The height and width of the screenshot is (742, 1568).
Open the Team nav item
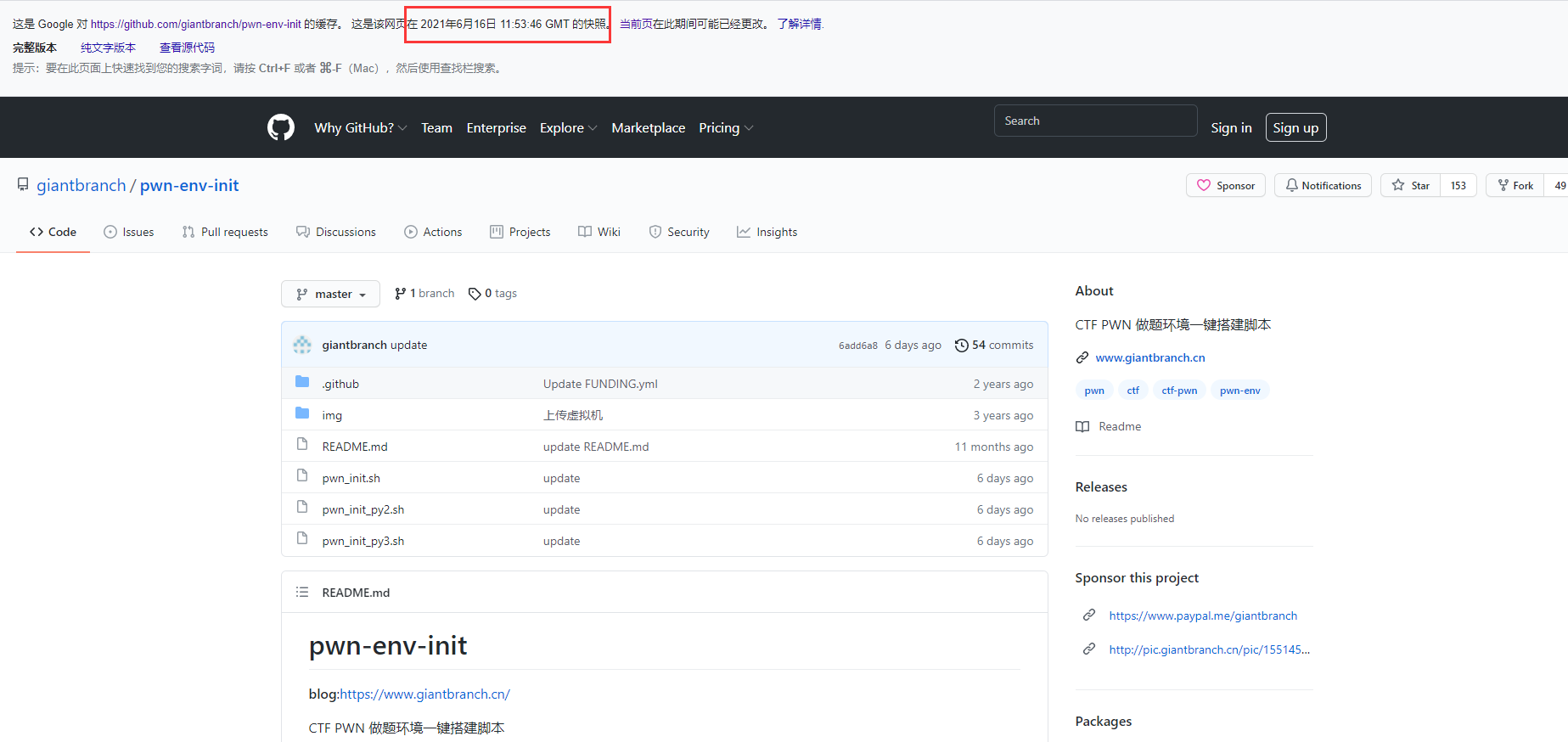(x=436, y=127)
